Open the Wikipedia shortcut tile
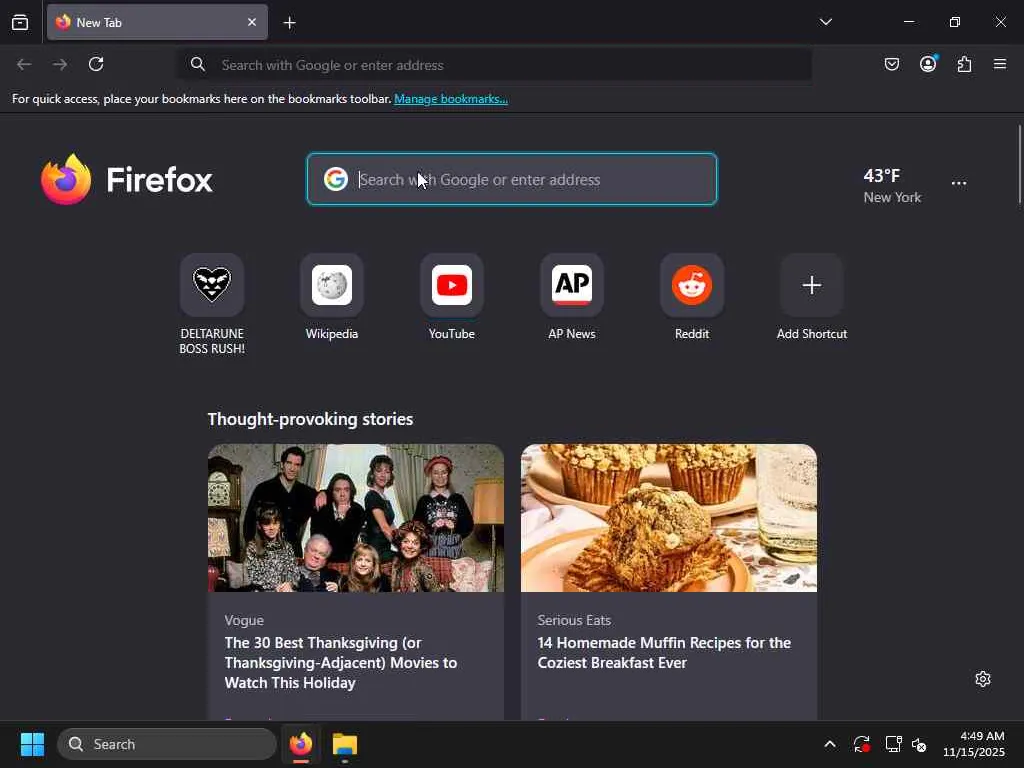The width and height of the screenshot is (1024, 768). [332, 297]
